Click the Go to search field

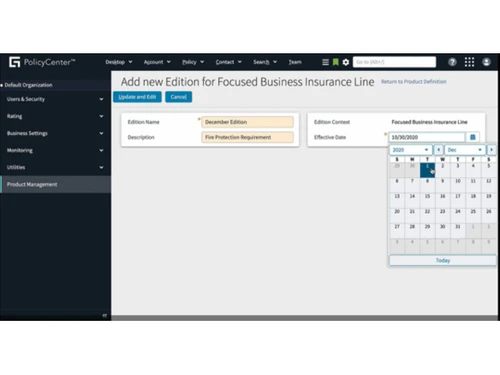coord(394,62)
